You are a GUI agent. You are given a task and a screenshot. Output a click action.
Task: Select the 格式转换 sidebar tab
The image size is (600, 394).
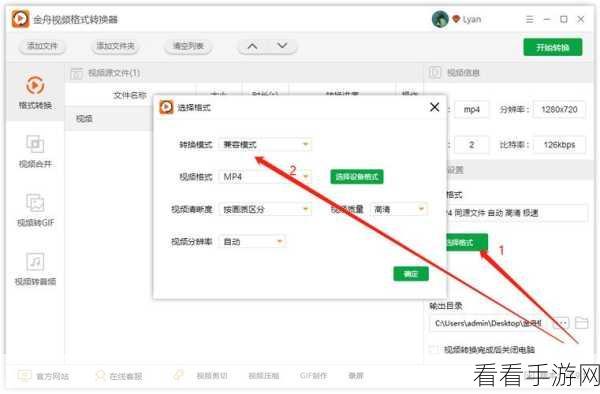click(35, 92)
